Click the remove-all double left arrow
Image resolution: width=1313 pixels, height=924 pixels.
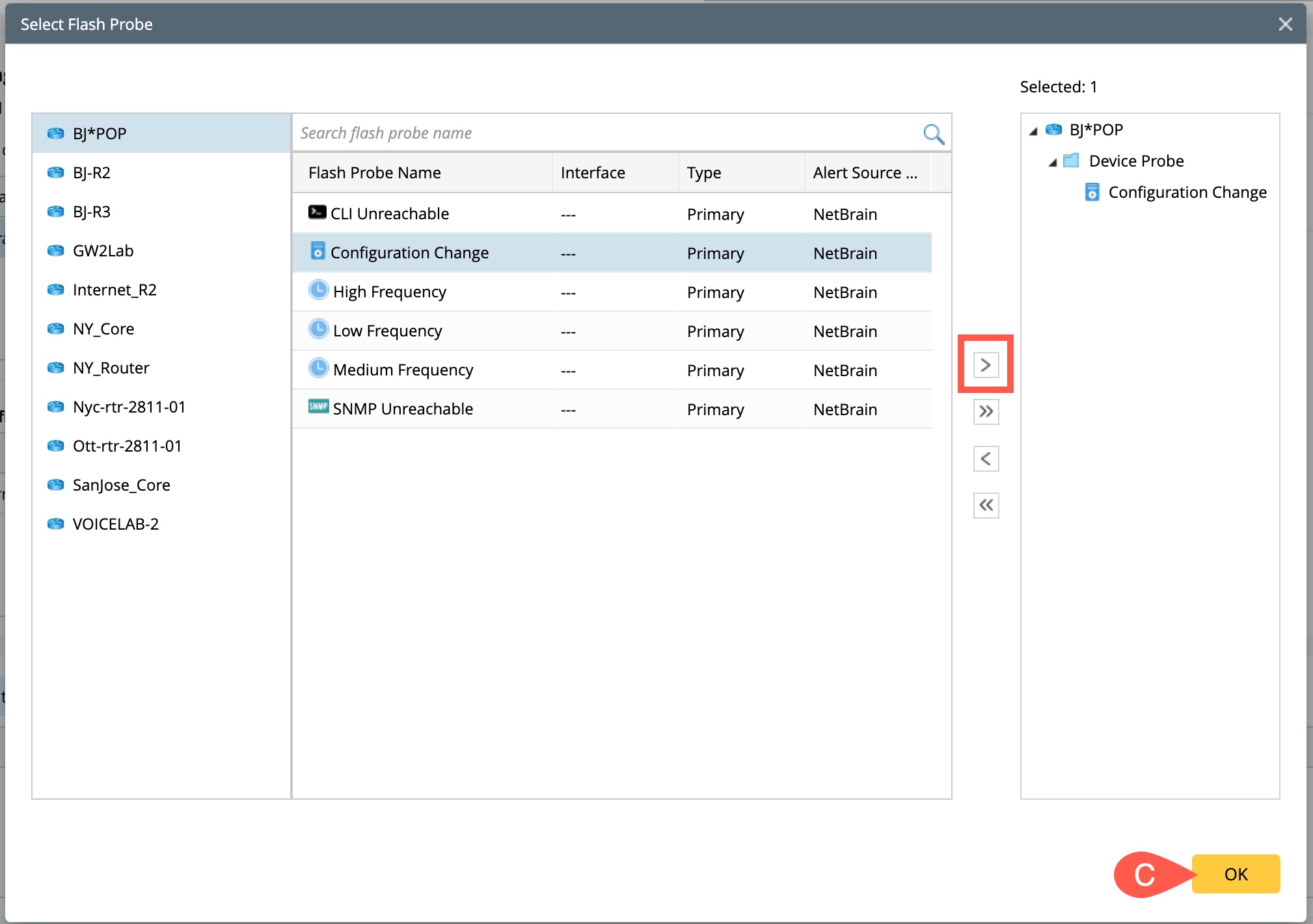(x=986, y=506)
